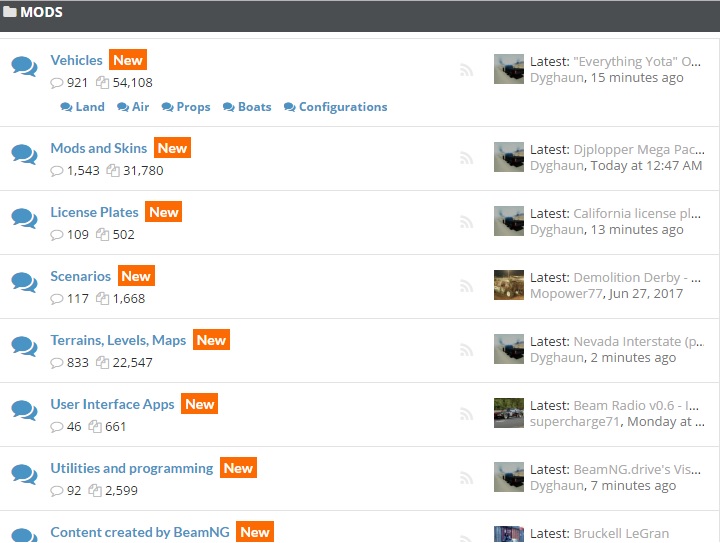Open latest thread California license pl...
Image resolution: width=720 pixels, height=543 pixels.
[637, 213]
